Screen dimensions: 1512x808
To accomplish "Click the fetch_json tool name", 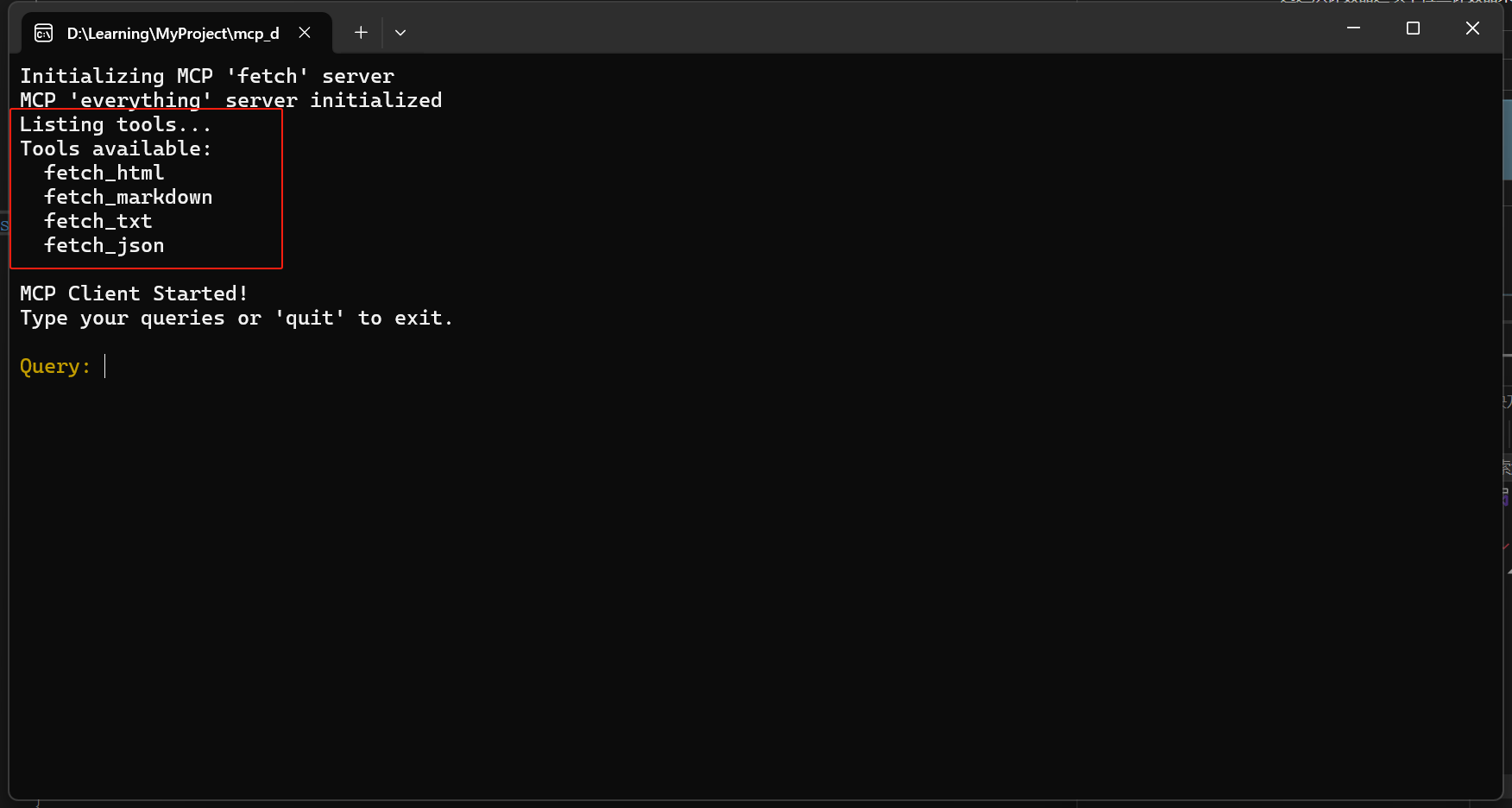I will (104, 245).
